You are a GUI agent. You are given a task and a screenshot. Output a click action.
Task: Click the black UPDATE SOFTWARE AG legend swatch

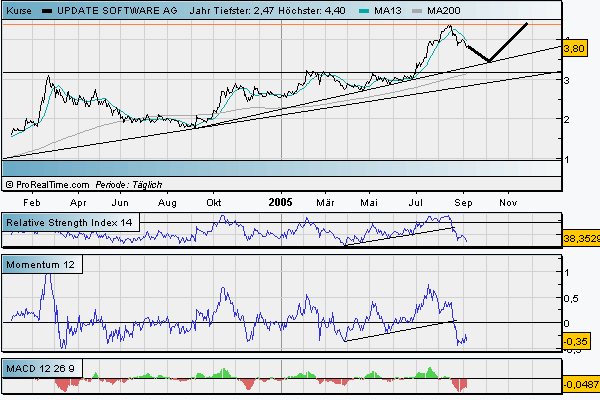[47, 11]
